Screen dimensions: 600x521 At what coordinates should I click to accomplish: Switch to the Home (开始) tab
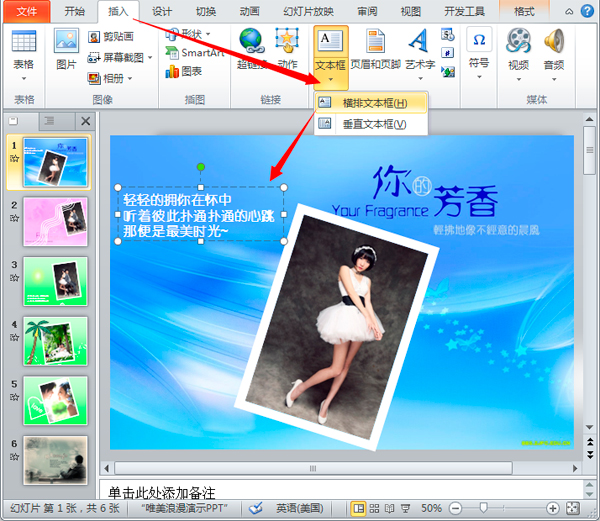click(x=74, y=11)
